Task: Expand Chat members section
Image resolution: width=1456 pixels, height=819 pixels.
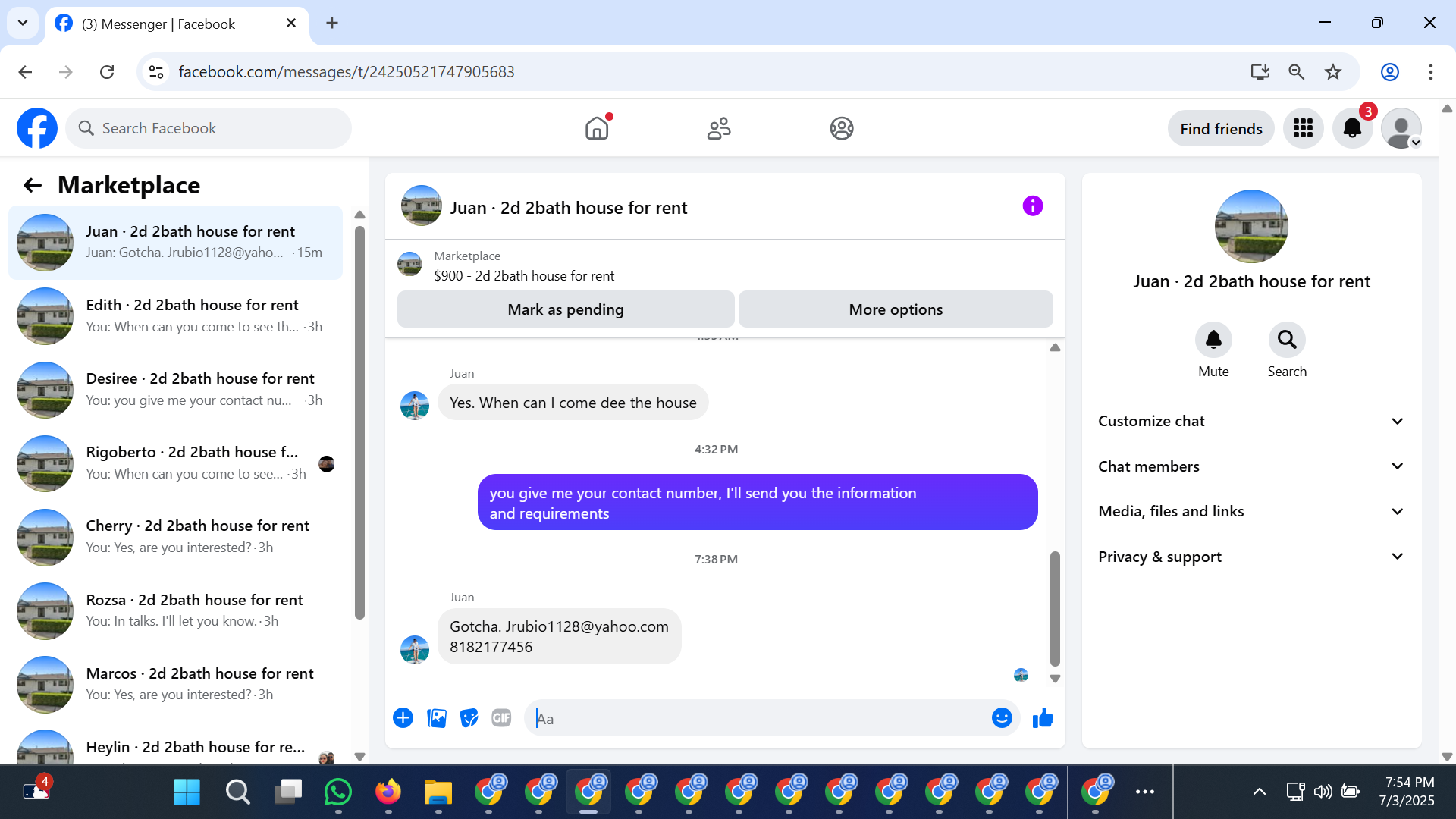Action: [1251, 466]
